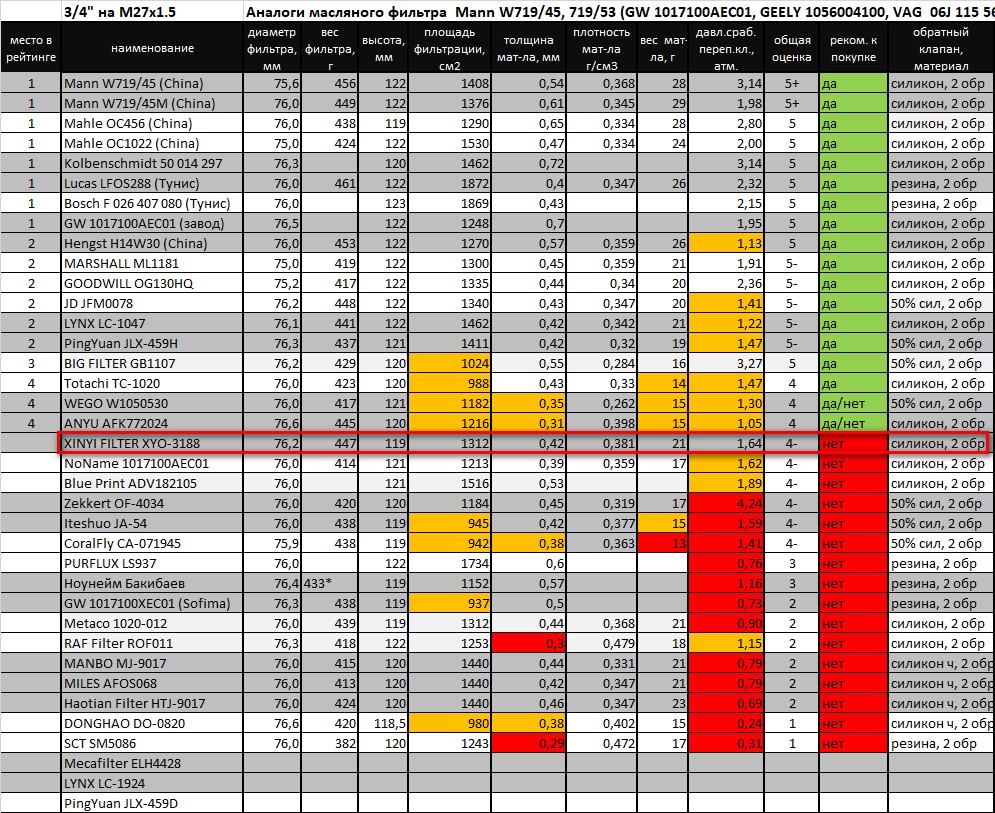Click the orange 1024 area cell for BIG FILTER
This screenshot has height=813, width=995.
coord(449,363)
